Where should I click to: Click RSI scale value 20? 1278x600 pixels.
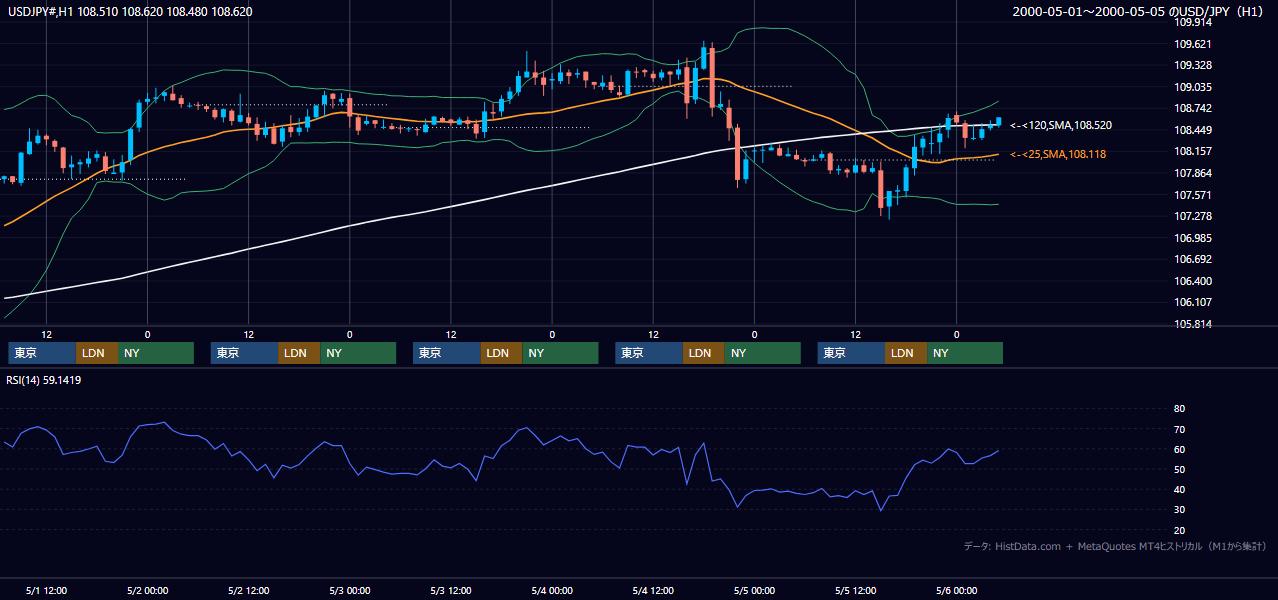click(1179, 531)
